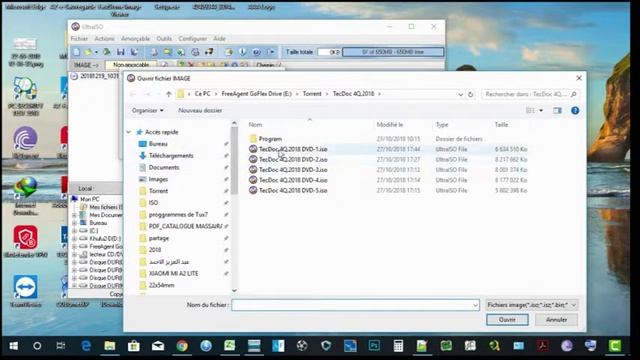Expand address bar history dropdown

pos(460,94)
